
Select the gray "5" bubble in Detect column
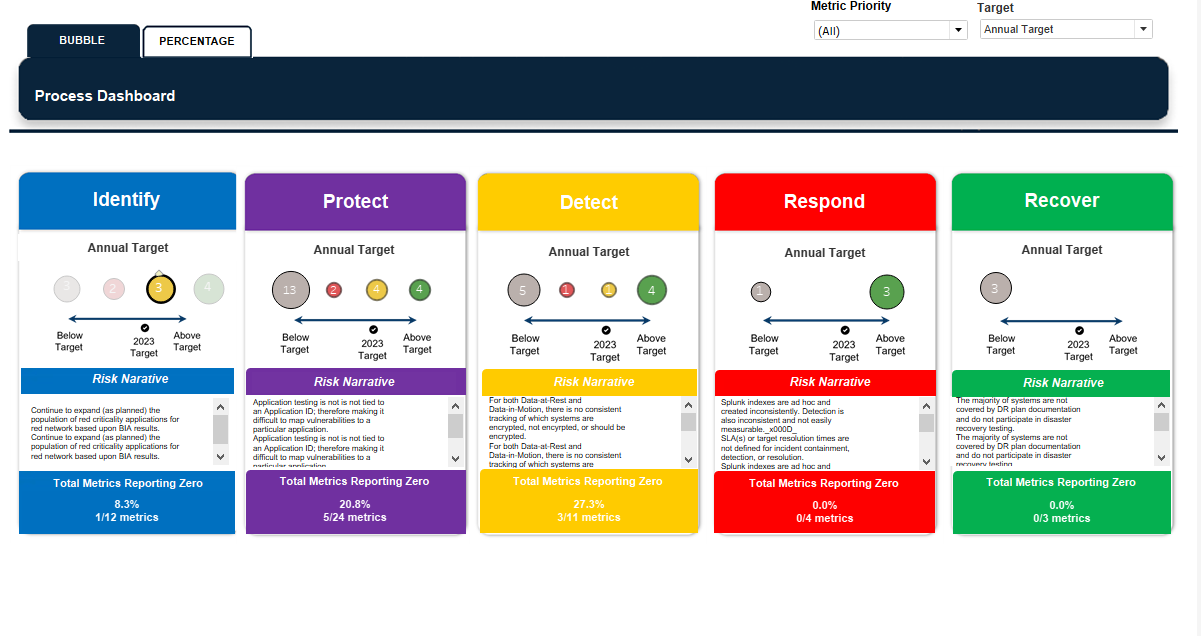[x=523, y=290]
